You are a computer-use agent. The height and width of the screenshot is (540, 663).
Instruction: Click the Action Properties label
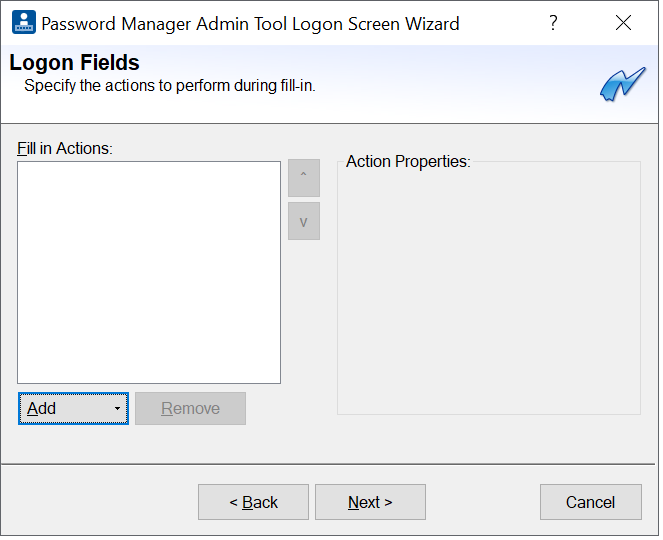pos(407,161)
